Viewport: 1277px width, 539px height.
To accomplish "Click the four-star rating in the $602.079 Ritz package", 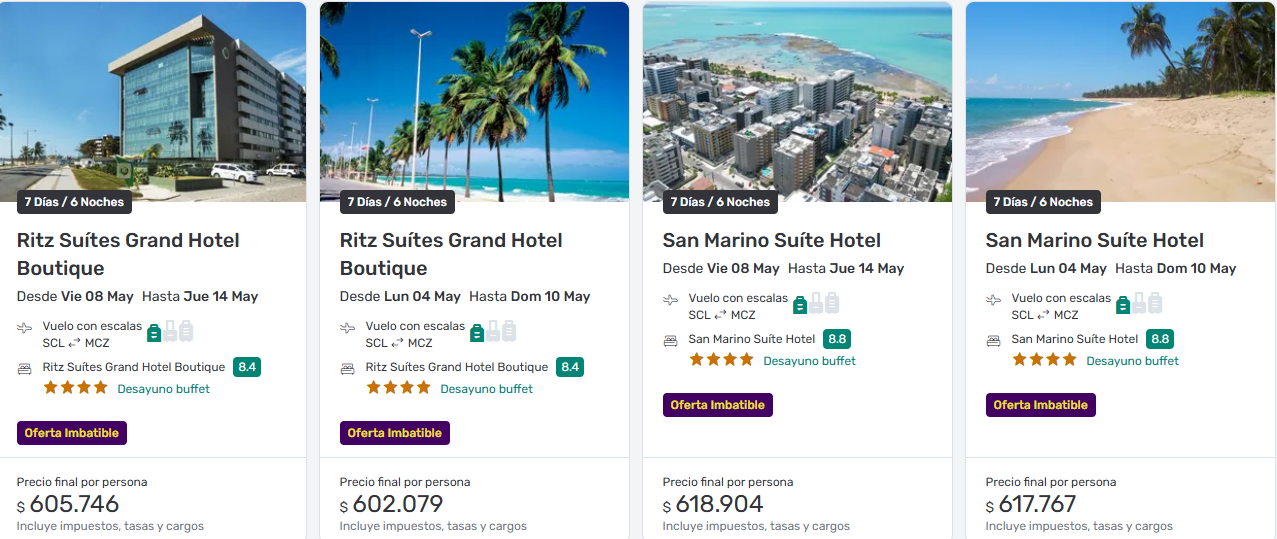I will tap(398, 388).
